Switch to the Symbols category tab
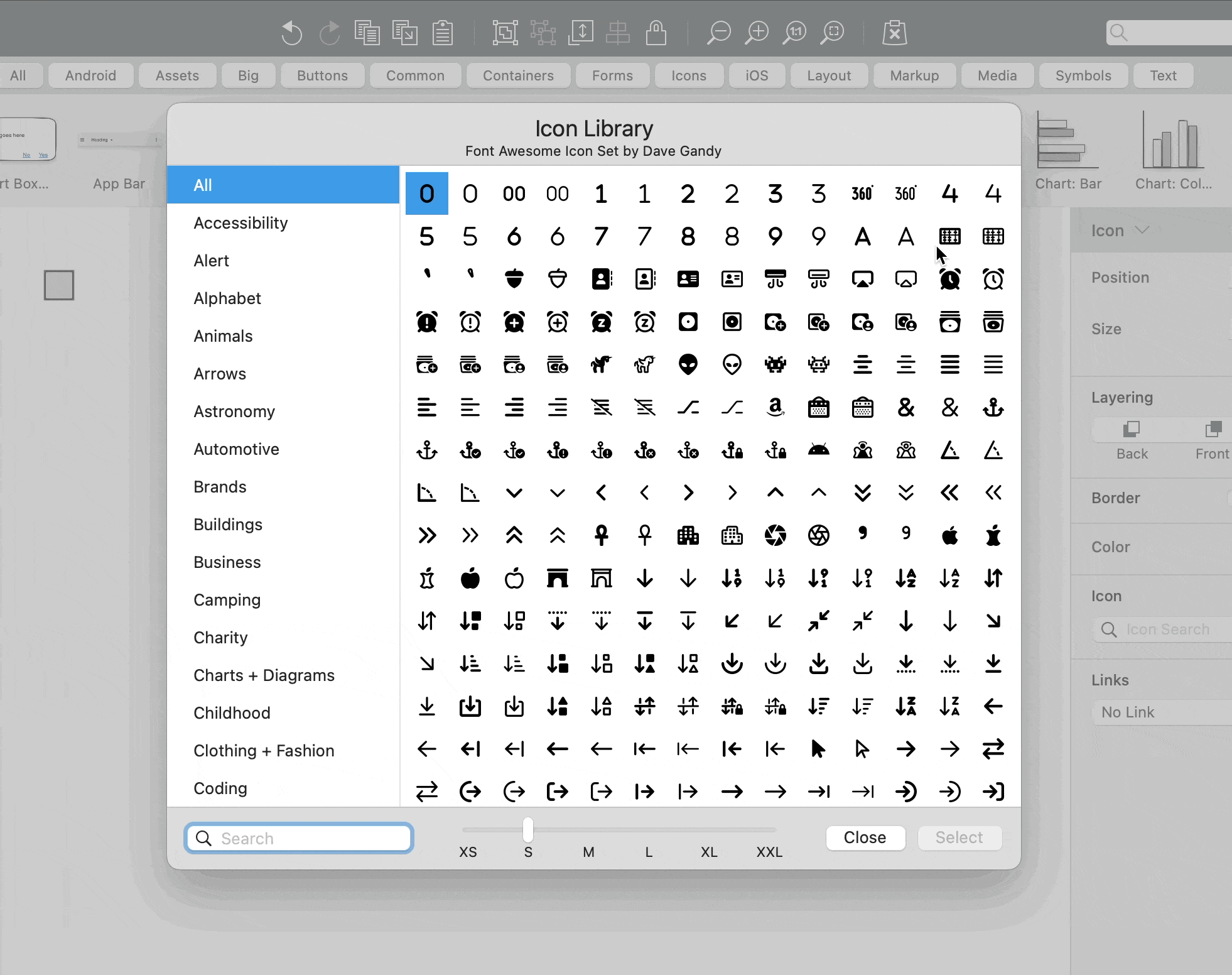This screenshot has width=1232, height=975. (1083, 75)
